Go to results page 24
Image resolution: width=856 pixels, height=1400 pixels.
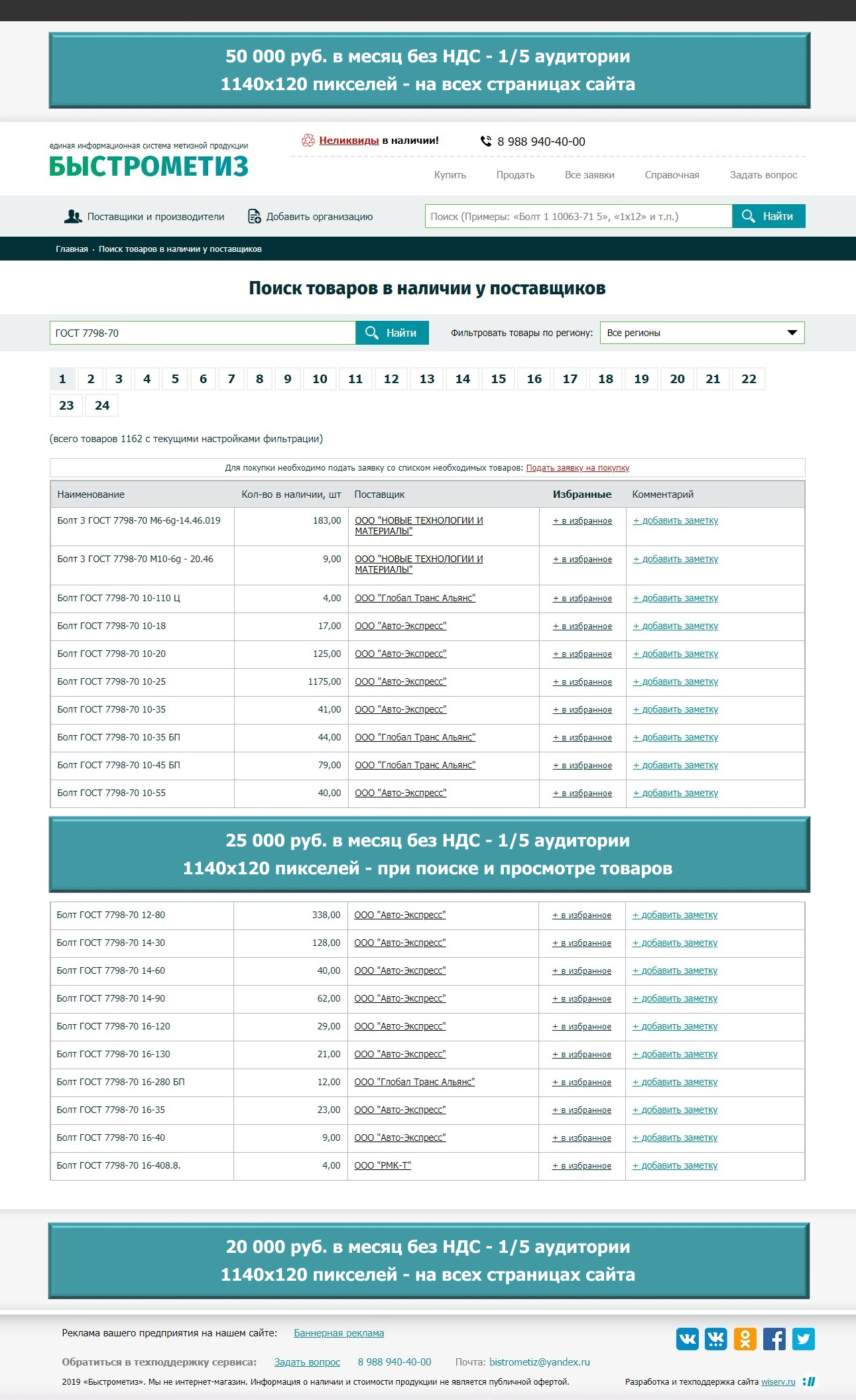(102, 405)
